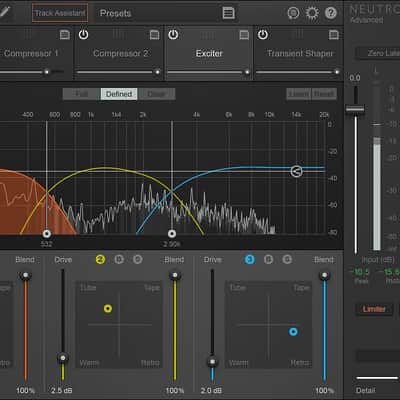400x400 pixels.
Task: Click the blue band 100% blend value
Action: click(x=324, y=390)
